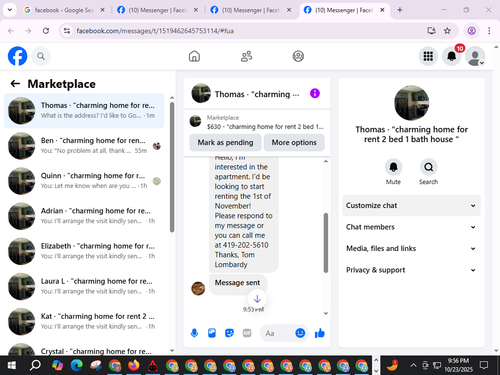500x375 pixels.
Task: Go back in the browser
Action: tap(11, 31)
